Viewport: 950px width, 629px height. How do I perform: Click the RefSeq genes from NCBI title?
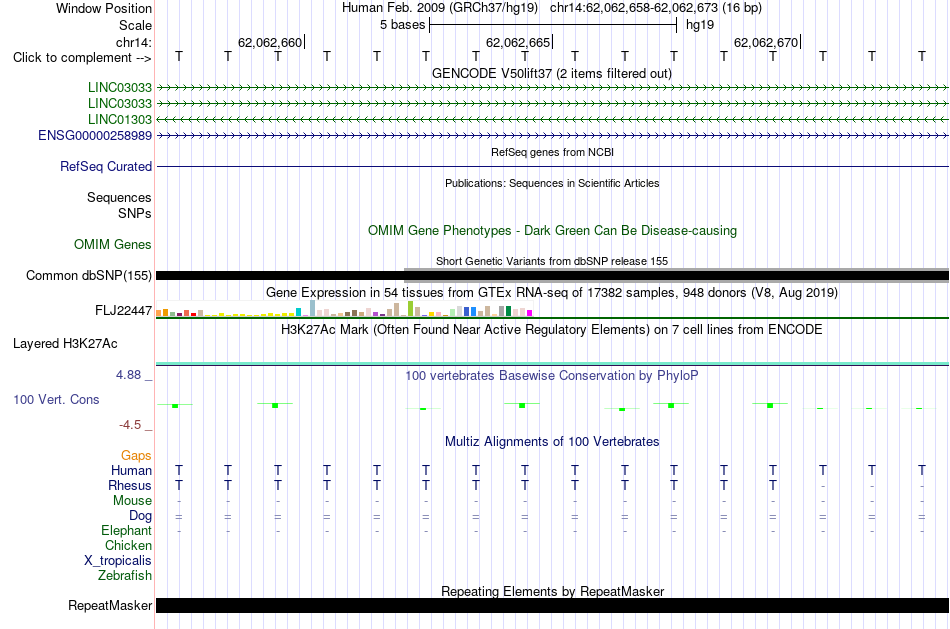click(x=552, y=152)
